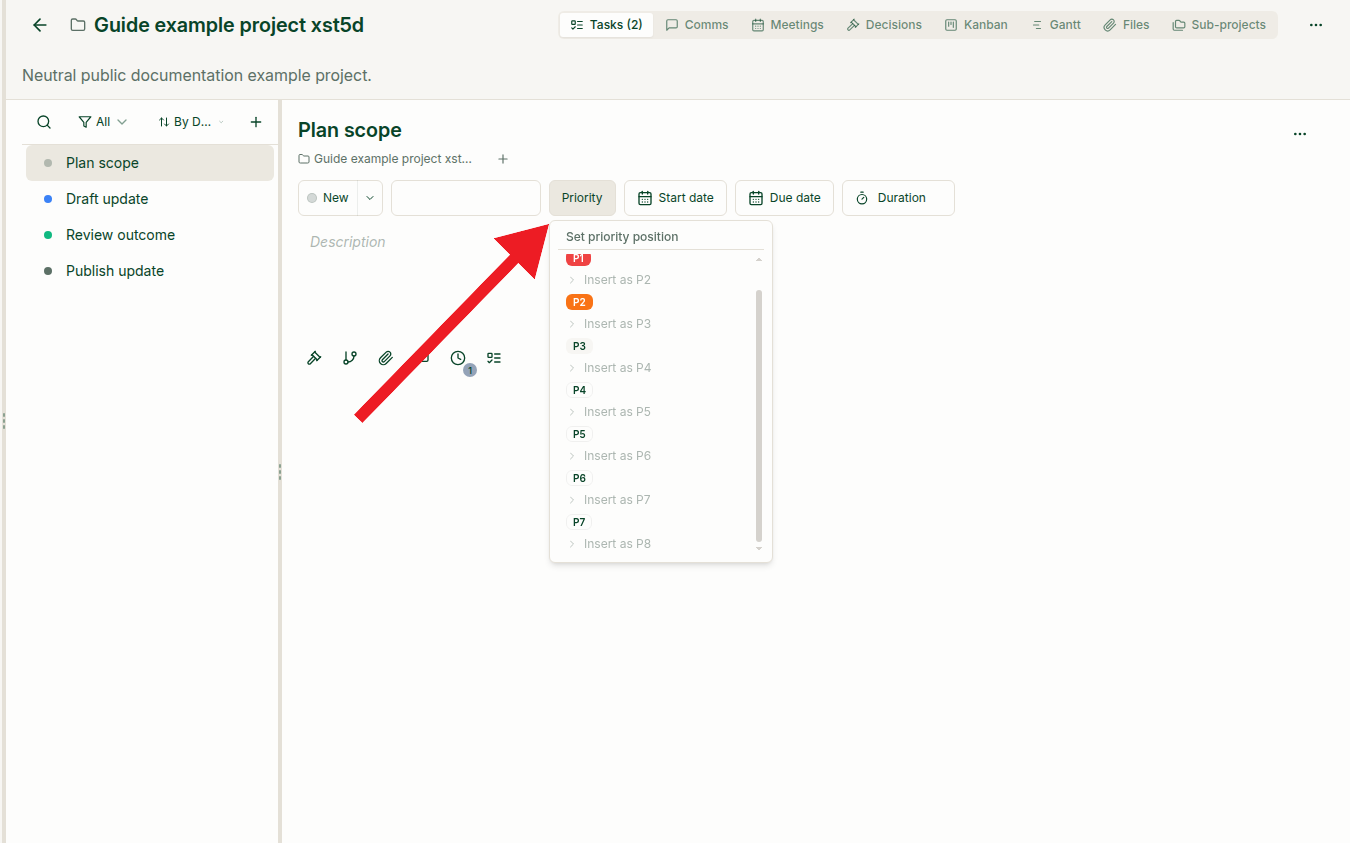Open the Kanban tab

[x=976, y=25]
